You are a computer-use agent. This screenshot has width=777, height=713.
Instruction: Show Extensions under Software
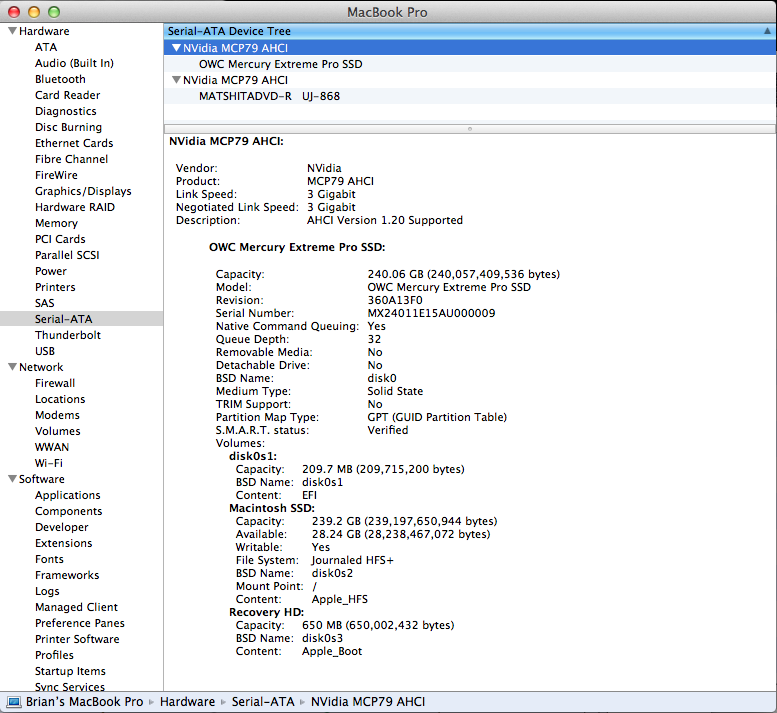pos(63,543)
